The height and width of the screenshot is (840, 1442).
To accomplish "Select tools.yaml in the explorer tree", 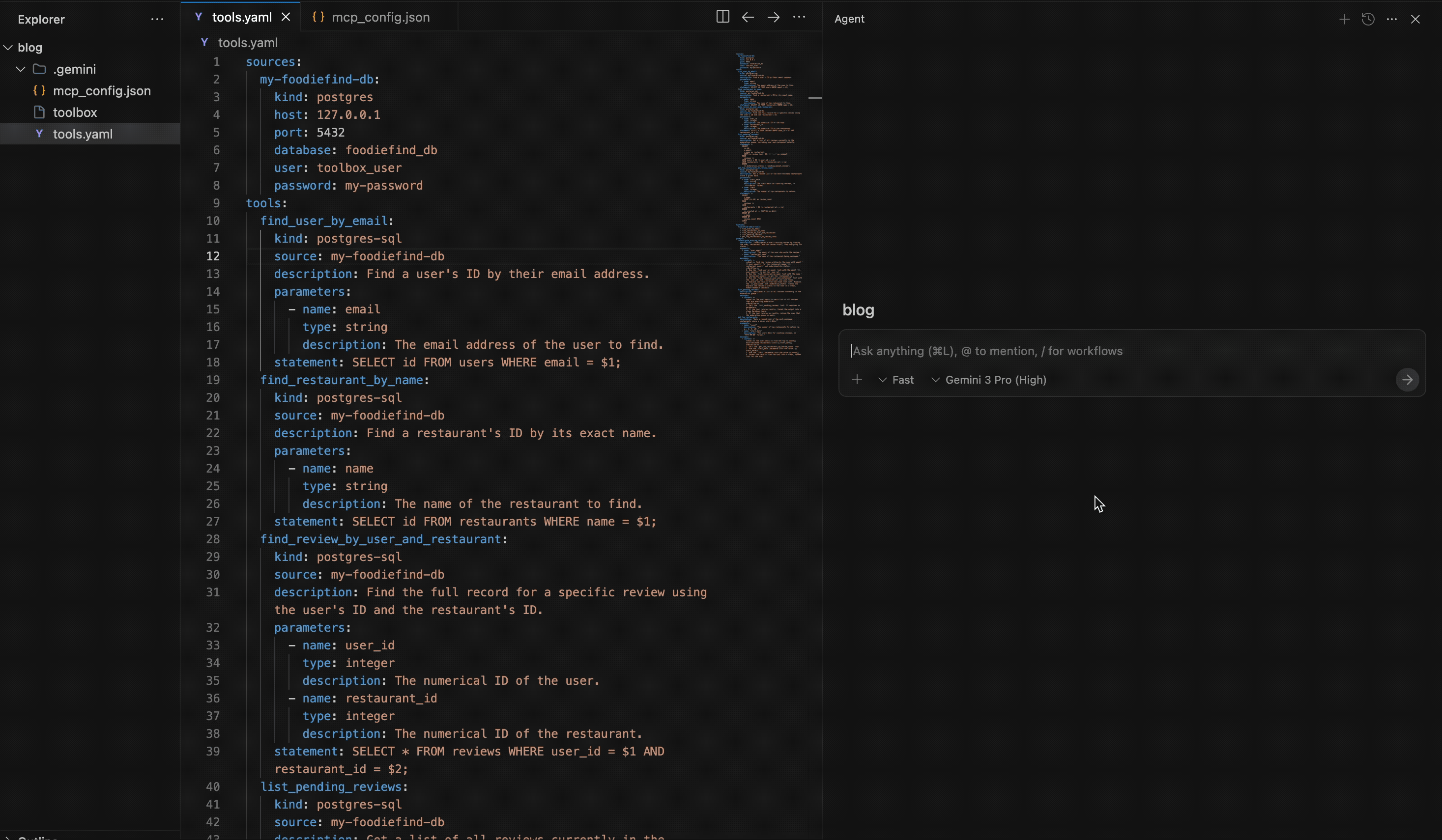I will pos(90,134).
